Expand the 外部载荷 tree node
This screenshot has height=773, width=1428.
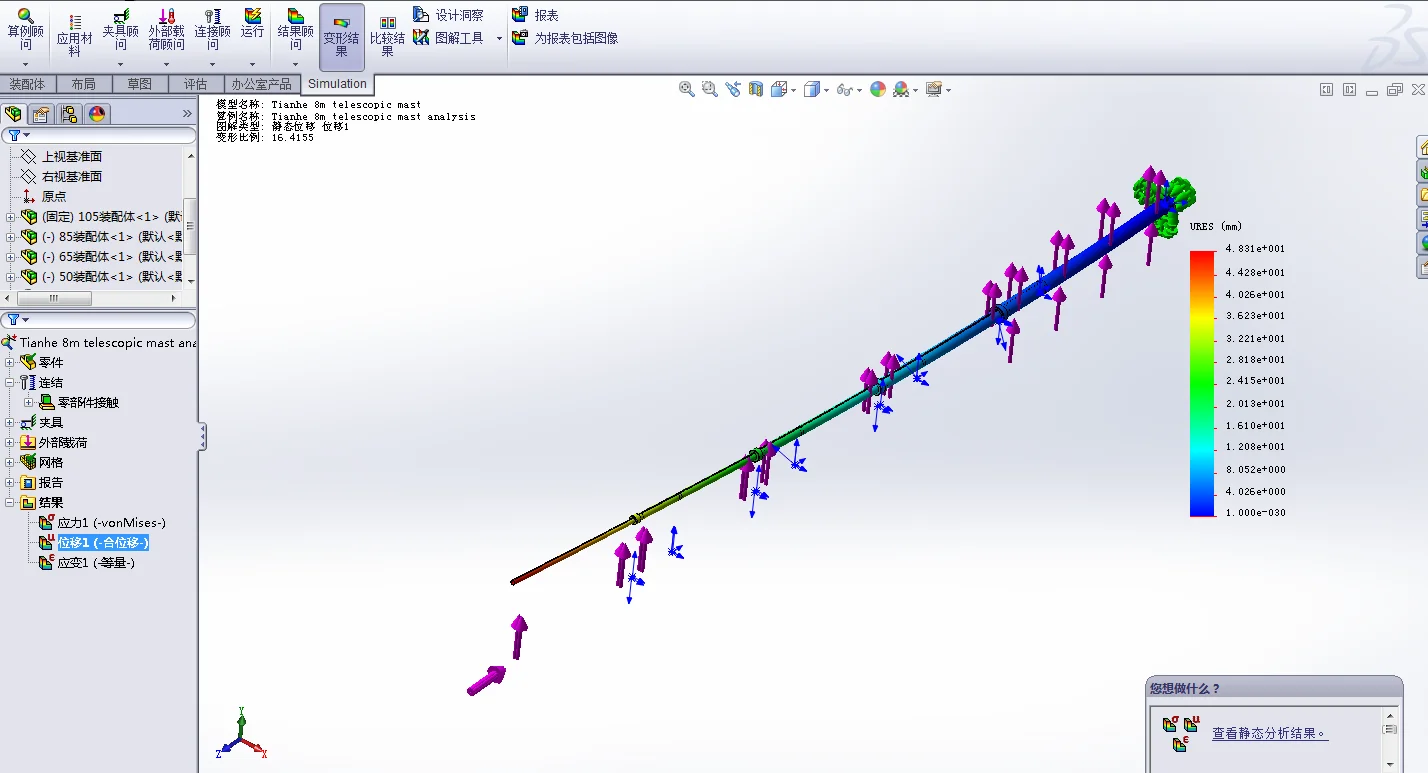[x=11, y=442]
